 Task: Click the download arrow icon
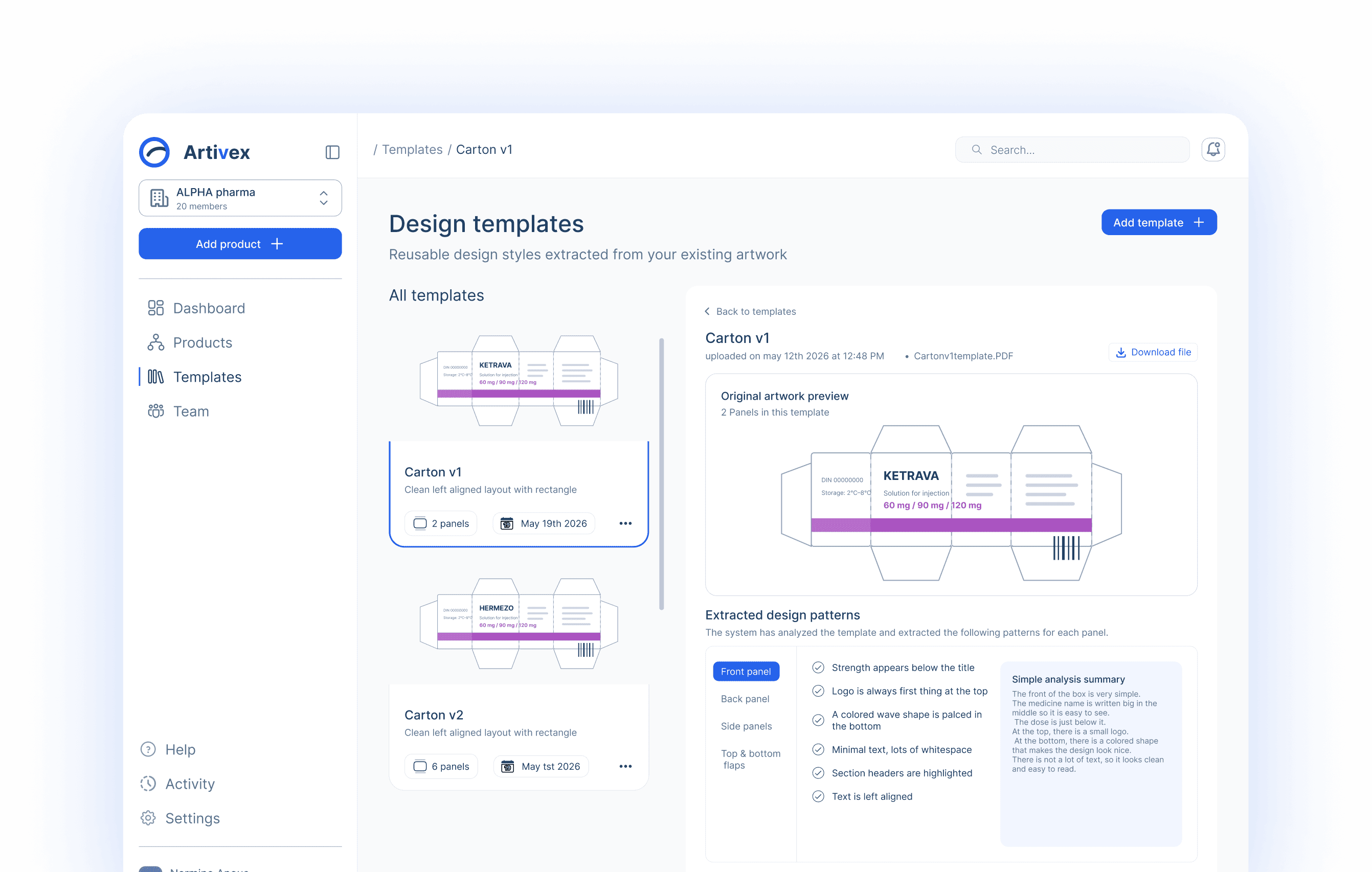(1121, 352)
